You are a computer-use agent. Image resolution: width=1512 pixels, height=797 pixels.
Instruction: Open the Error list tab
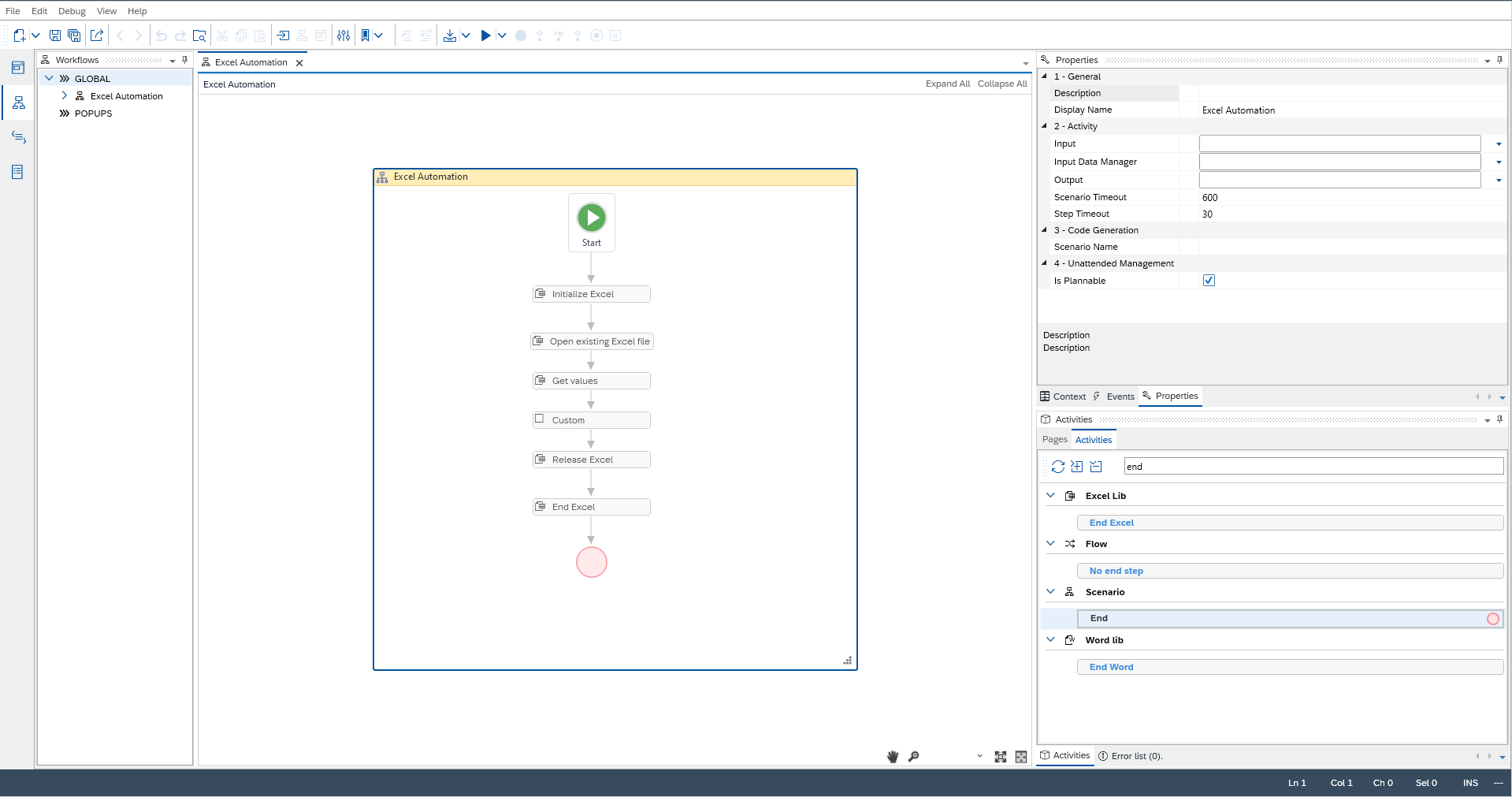[1131, 756]
